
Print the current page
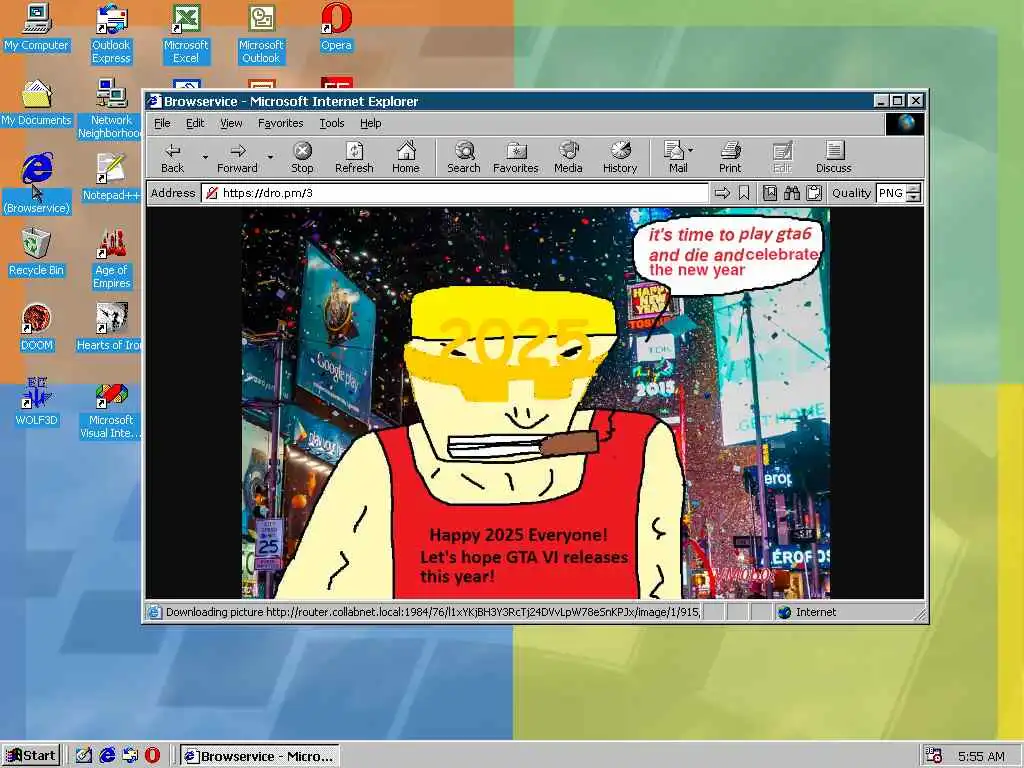tap(730, 157)
